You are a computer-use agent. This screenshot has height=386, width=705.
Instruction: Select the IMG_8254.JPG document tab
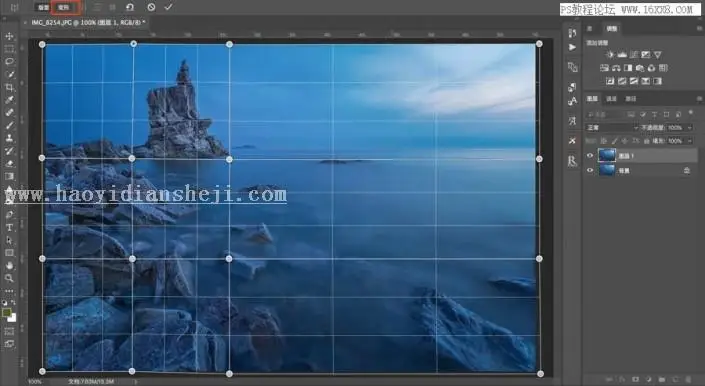click(88, 22)
